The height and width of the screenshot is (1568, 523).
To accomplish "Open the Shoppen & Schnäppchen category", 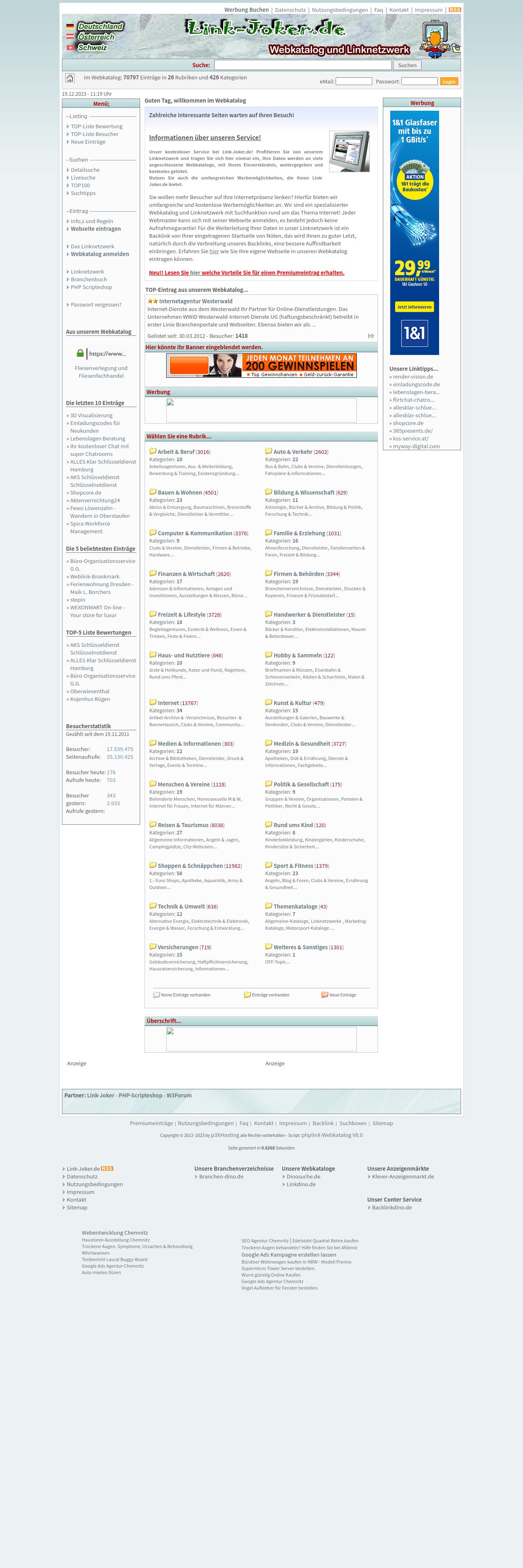I will coord(190,865).
